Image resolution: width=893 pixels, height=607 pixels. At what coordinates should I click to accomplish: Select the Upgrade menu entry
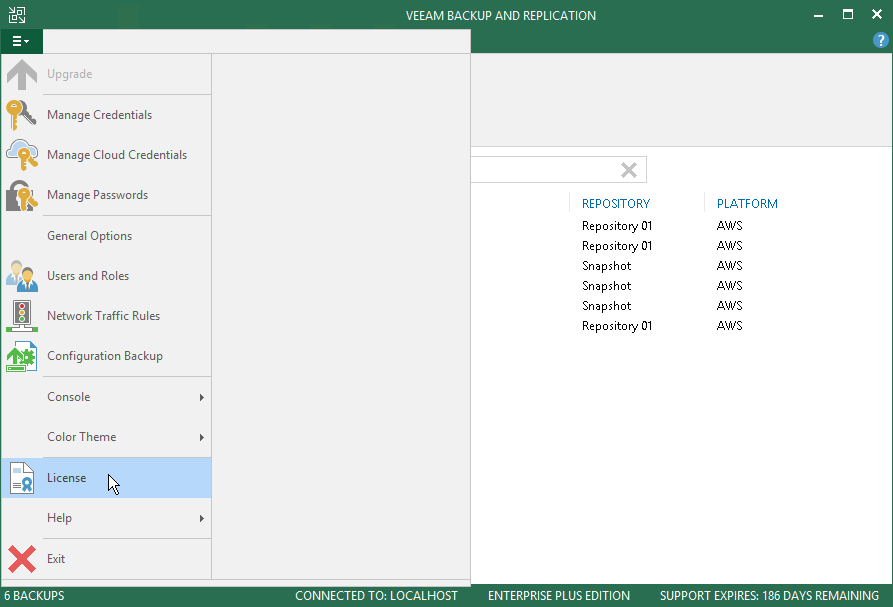tap(106, 74)
